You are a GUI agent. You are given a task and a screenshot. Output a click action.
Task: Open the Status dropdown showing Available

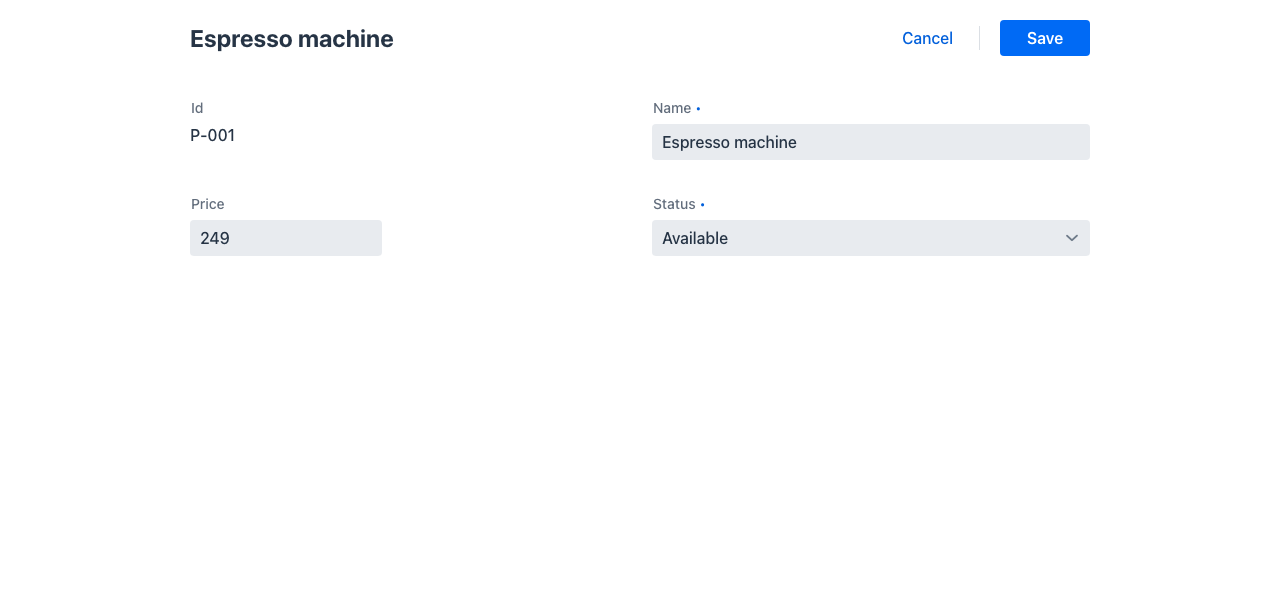tap(871, 238)
